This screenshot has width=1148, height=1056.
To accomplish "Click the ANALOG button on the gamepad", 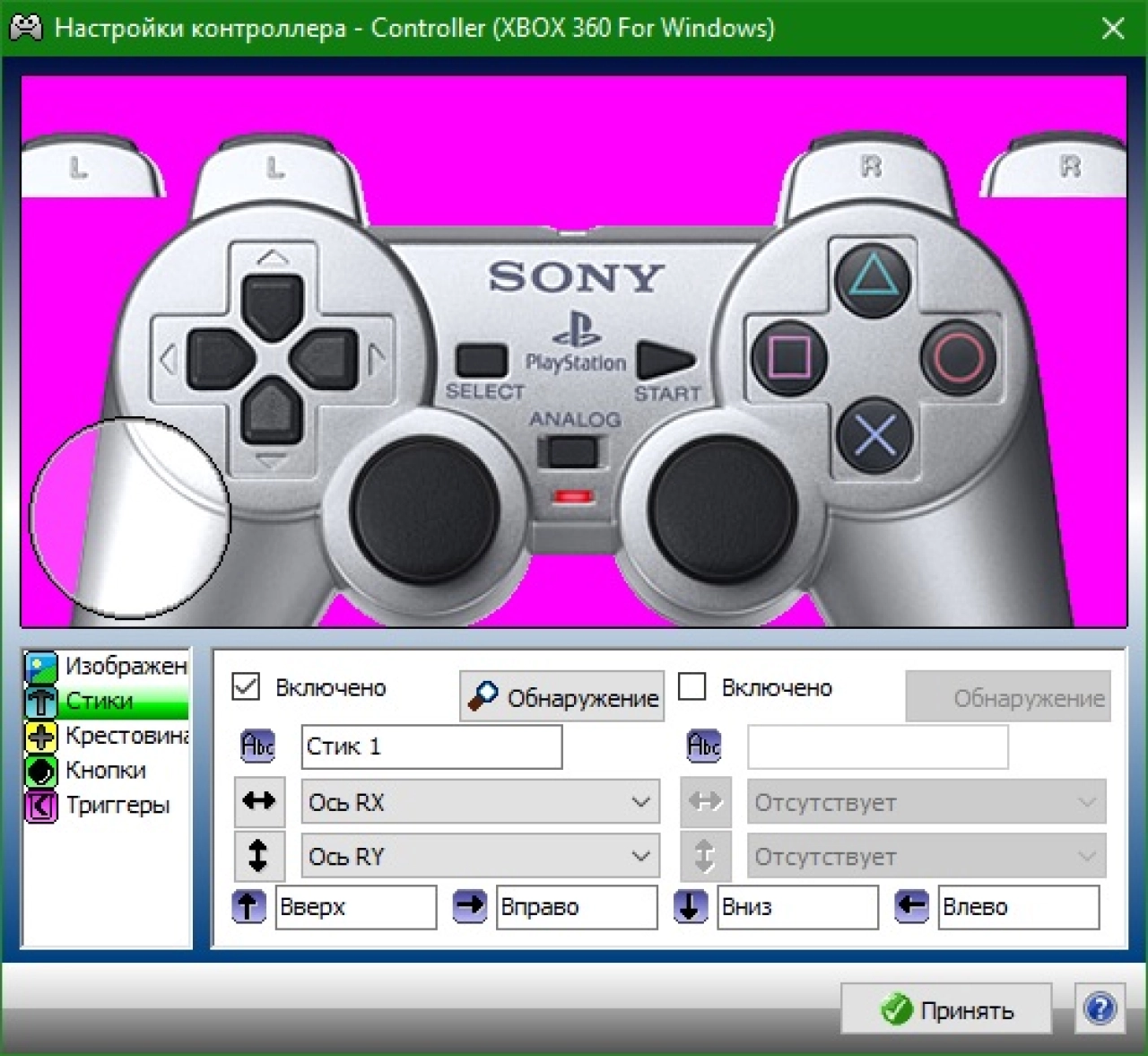I will tap(572, 451).
